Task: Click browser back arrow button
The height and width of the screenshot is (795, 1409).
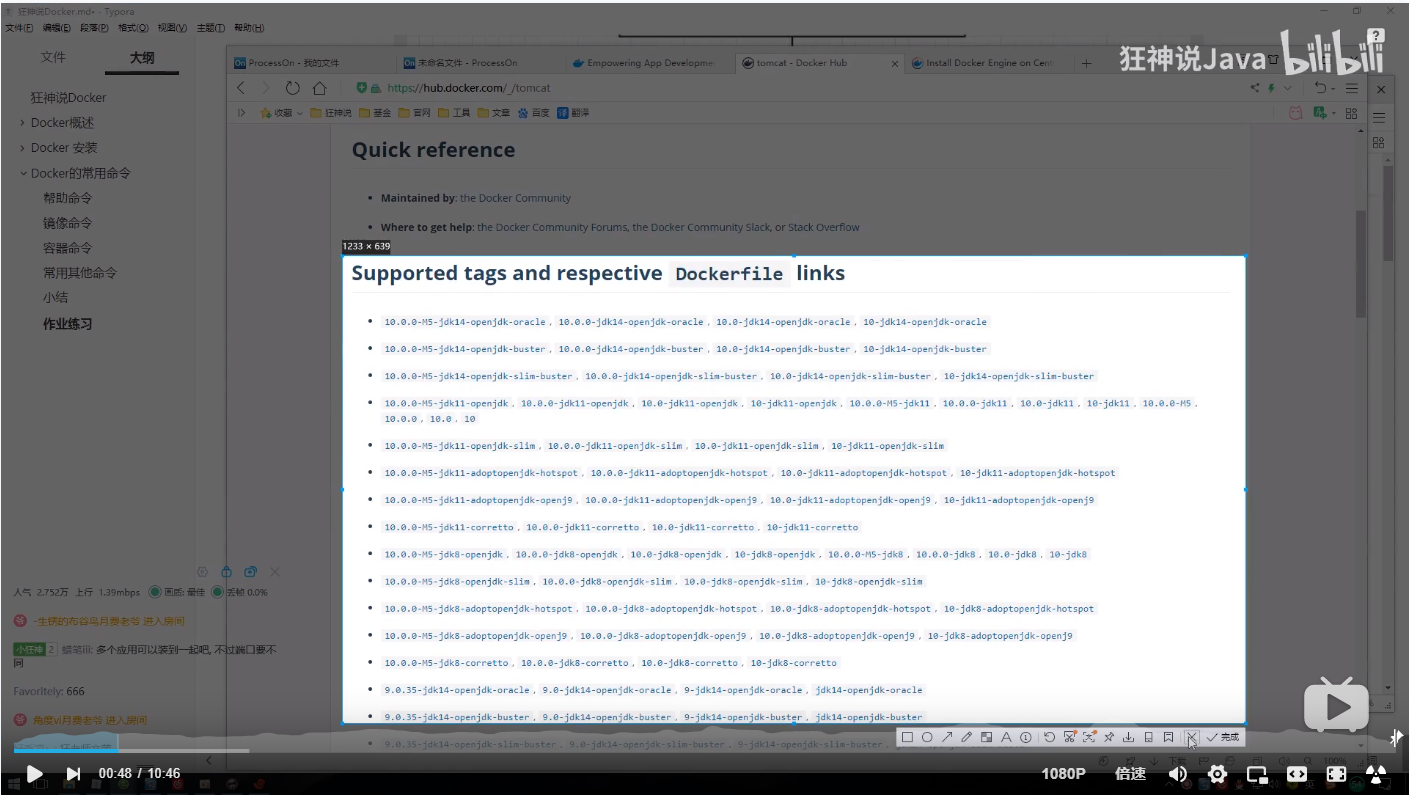Action: pyautogui.click(x=241, y=88)
